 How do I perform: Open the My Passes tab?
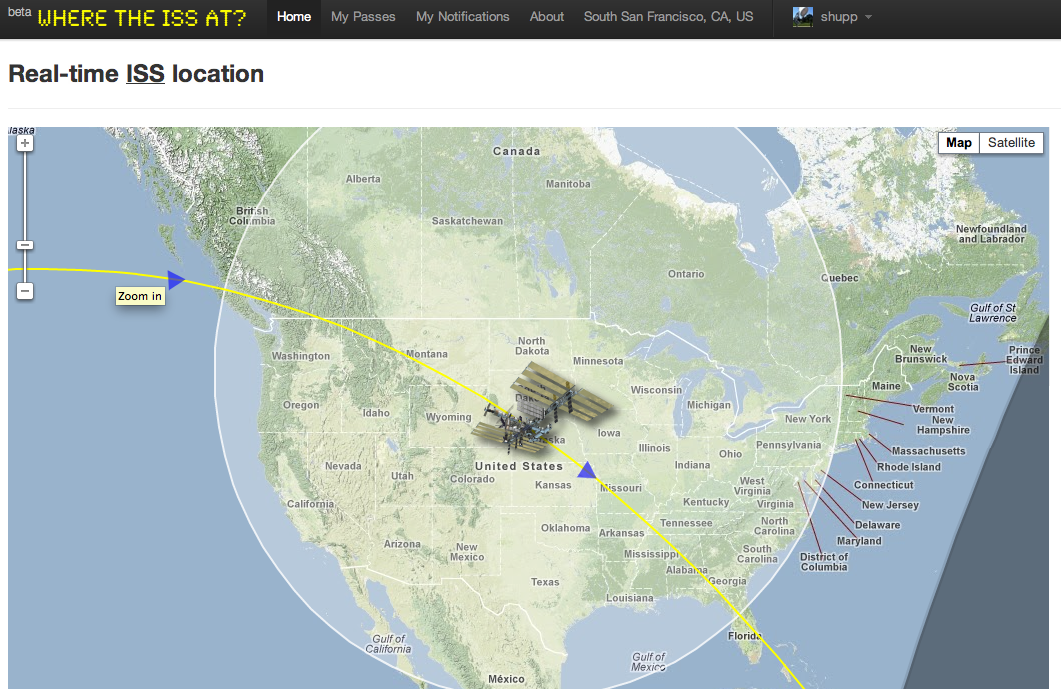click(x=363, y=17)
